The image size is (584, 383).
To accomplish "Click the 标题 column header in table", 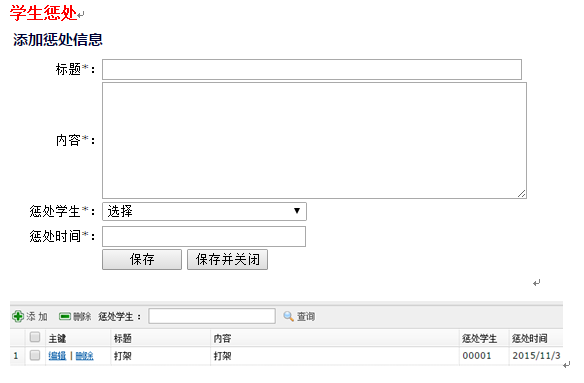I will (123, 338).
